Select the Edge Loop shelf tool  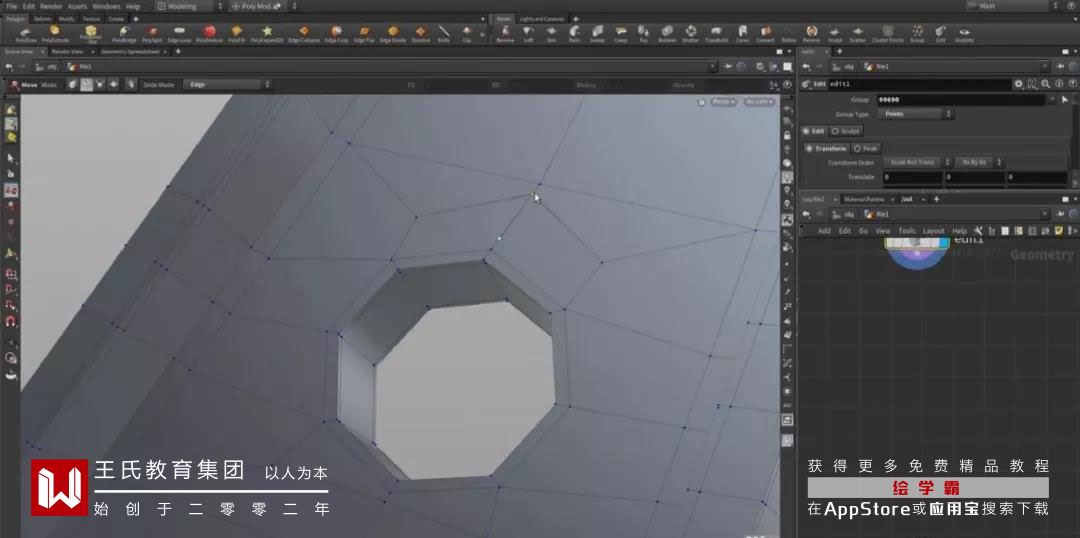pos(179,34)
